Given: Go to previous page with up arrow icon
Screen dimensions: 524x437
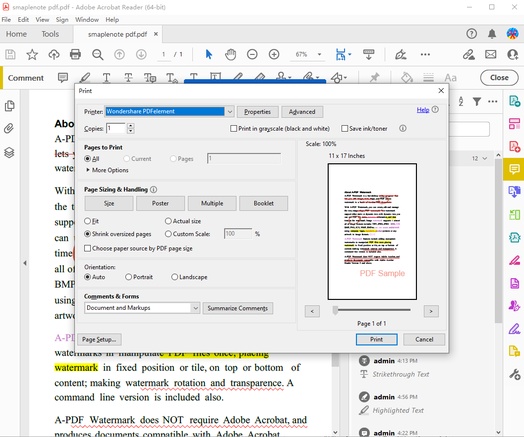Looking at the screenshot, I should pos(119,54).
